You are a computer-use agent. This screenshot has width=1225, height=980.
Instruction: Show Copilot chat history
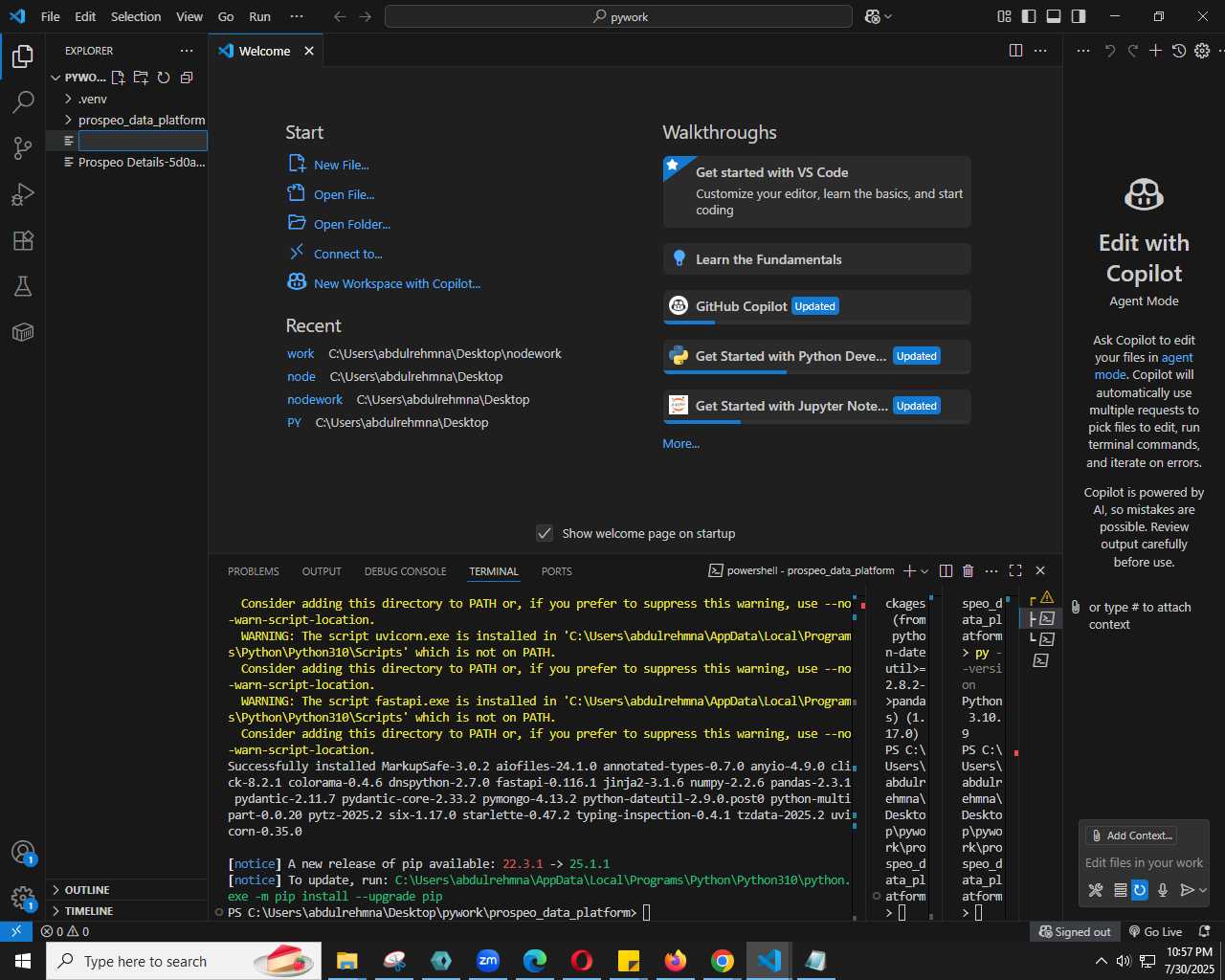(x=1179, y=51)
